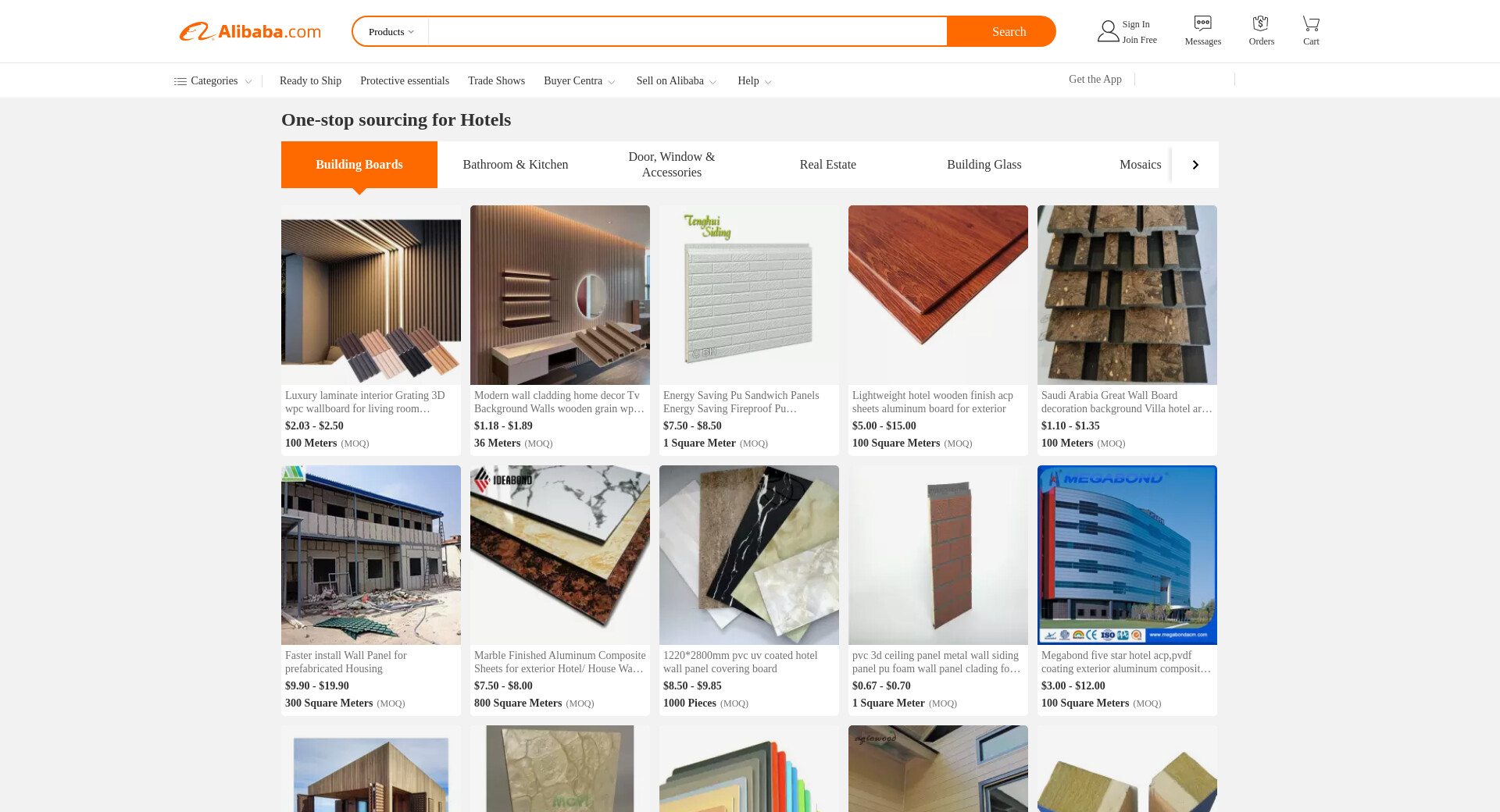Switch to the Real Estate tab

[x=828, y=165]
